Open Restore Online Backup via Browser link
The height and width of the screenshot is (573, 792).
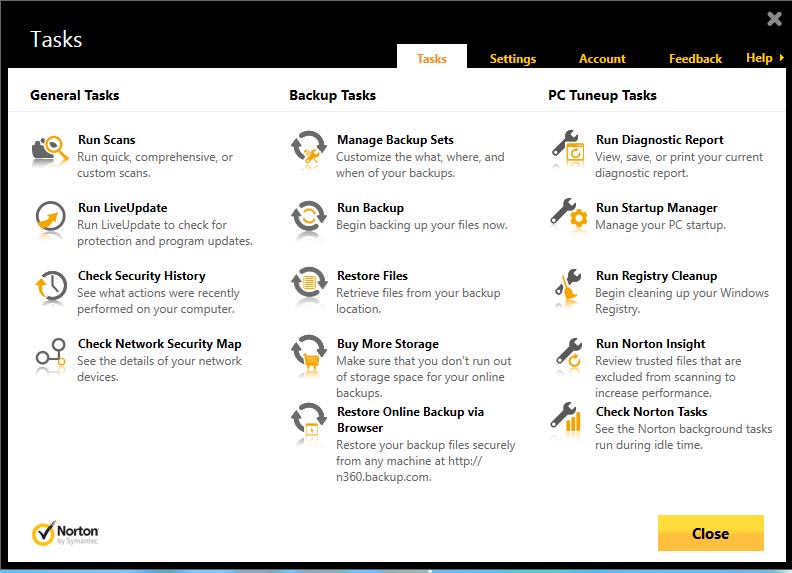tap(411, 419)
